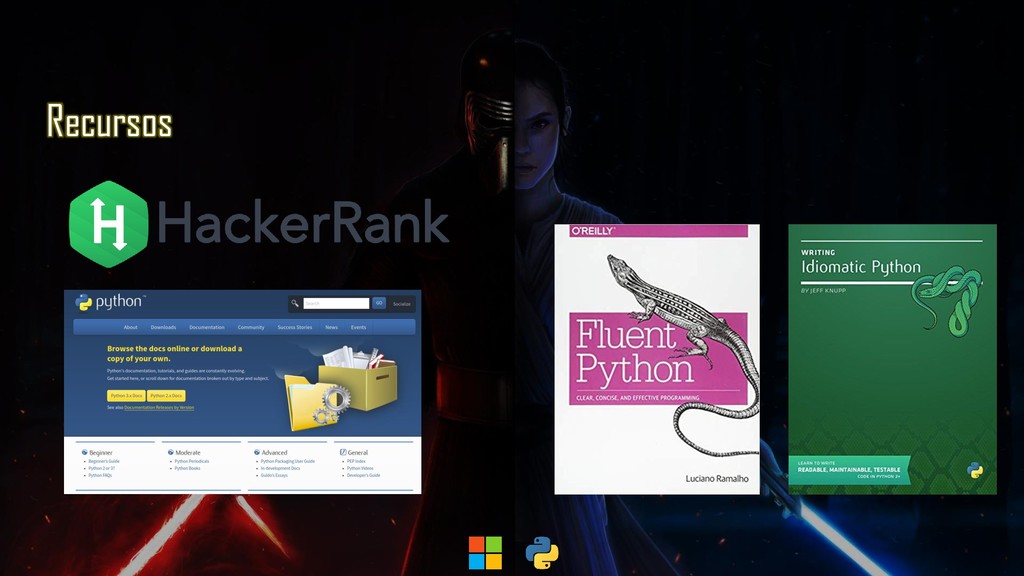
Task: Open the PEP Index link
Action: point(356,461)
